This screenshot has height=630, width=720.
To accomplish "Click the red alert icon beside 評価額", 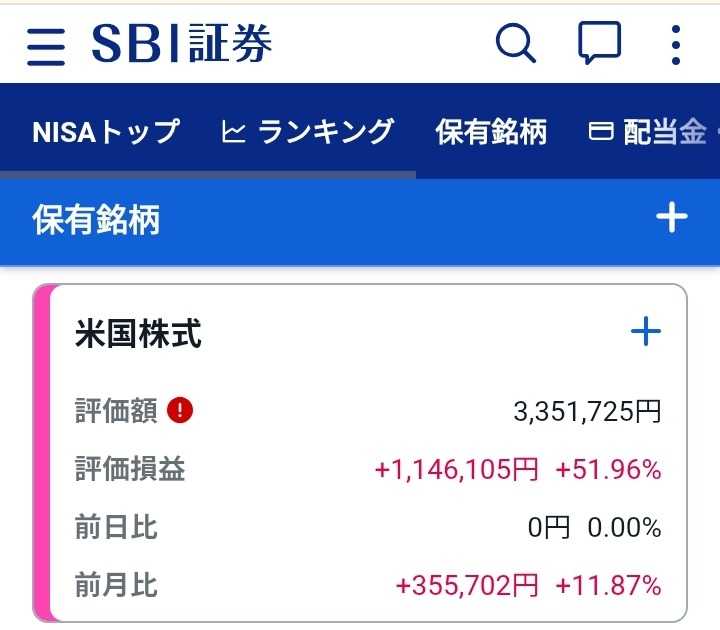I will [181, 410].
